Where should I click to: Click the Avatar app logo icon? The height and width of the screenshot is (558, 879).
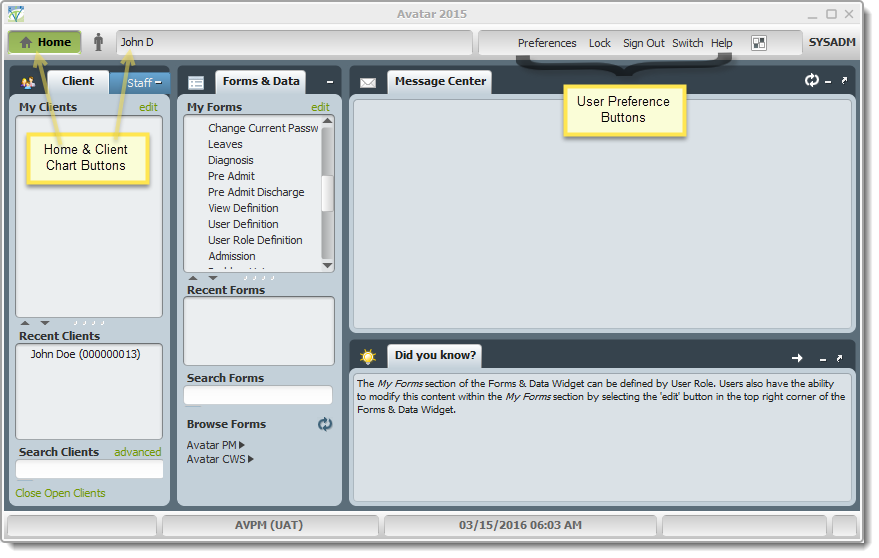16,13
